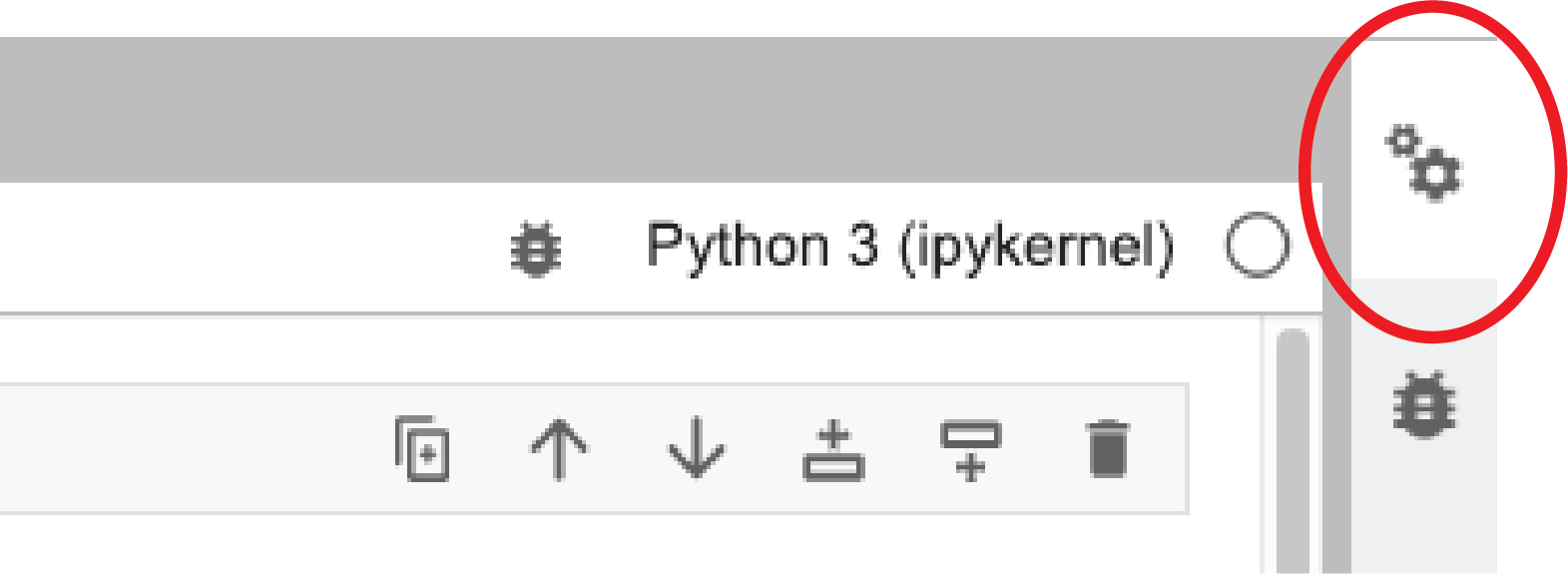Open the debugger panel in right sidebar
Image resolution: width=1568 pixels, height=574 pixels.
[1424, 404]
